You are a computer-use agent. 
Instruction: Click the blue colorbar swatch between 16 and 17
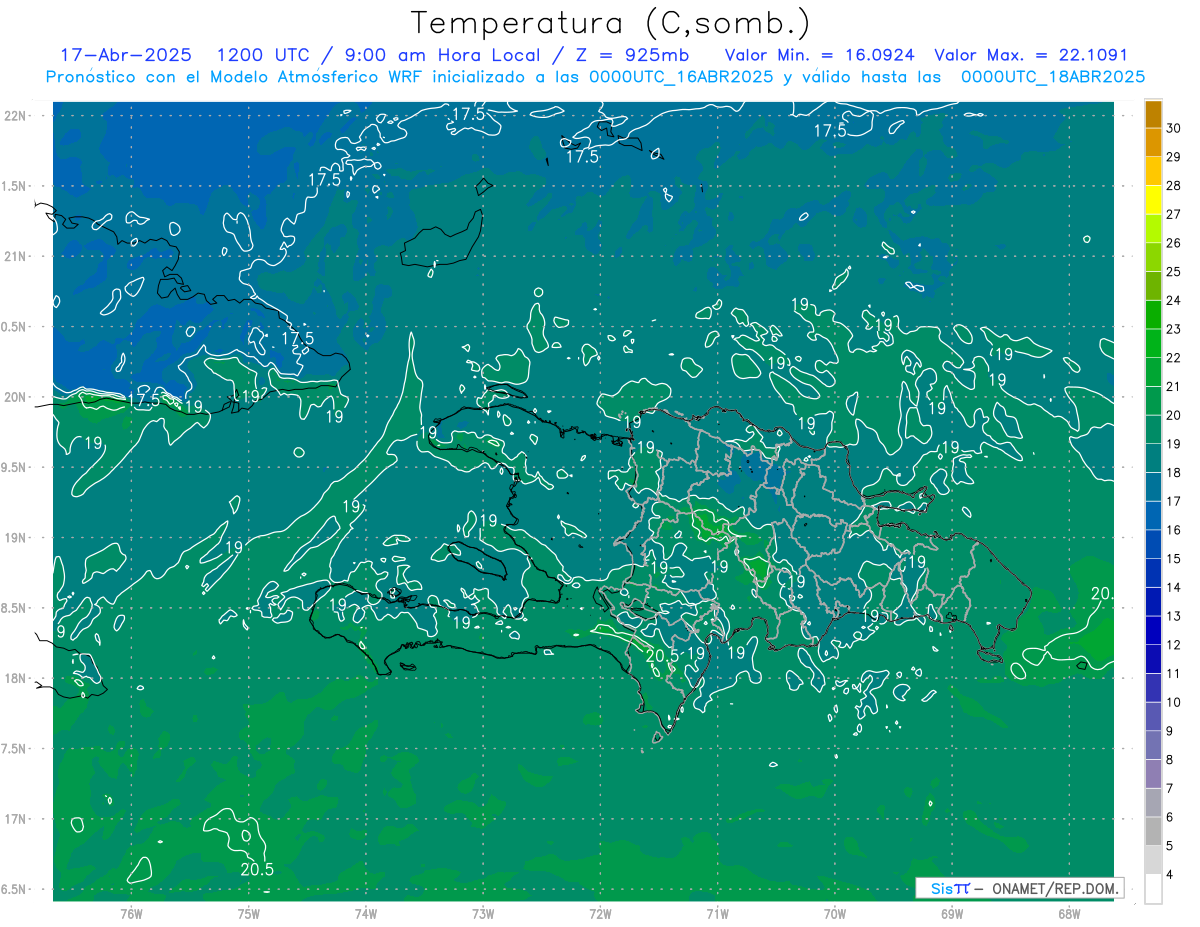click(1153, 516)
